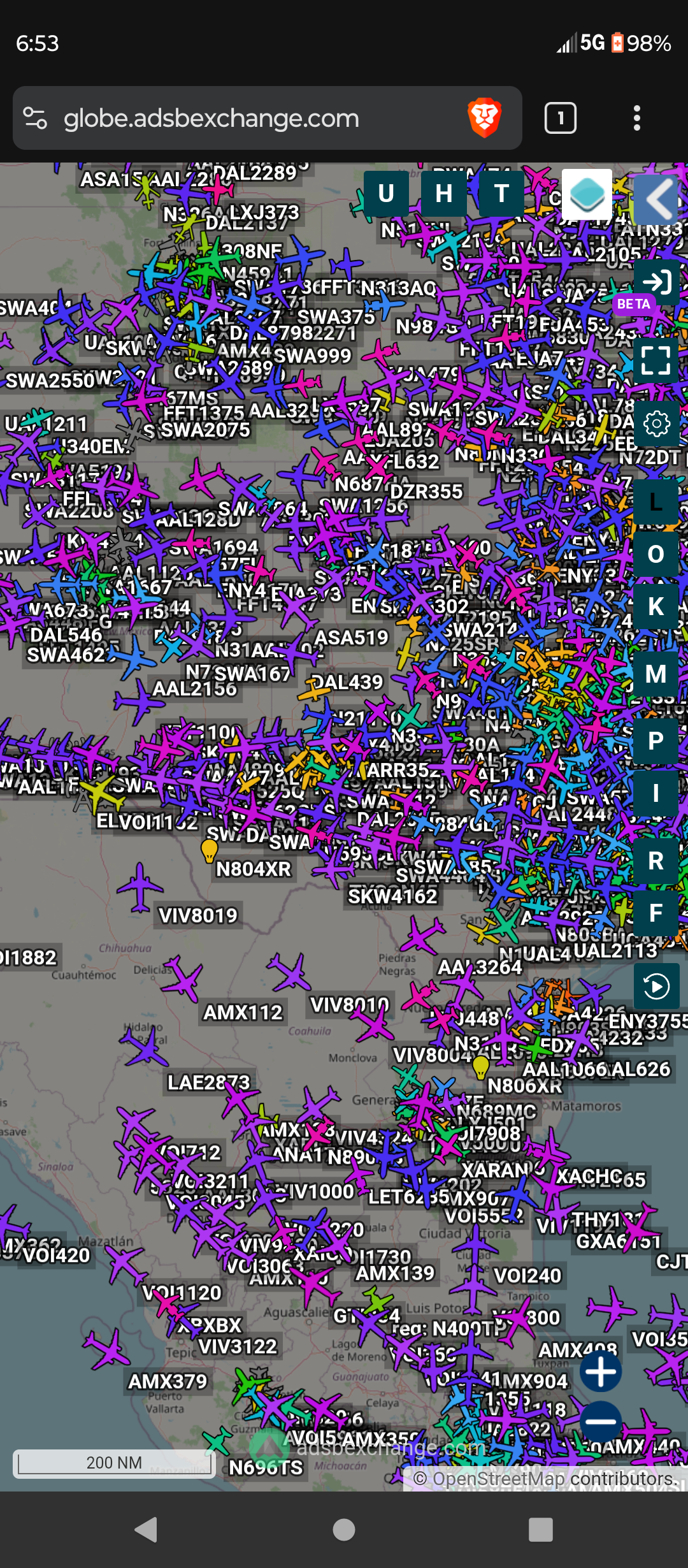
Task: Select aircraft labeled VOI420
Action: [x=56, y=1255]
